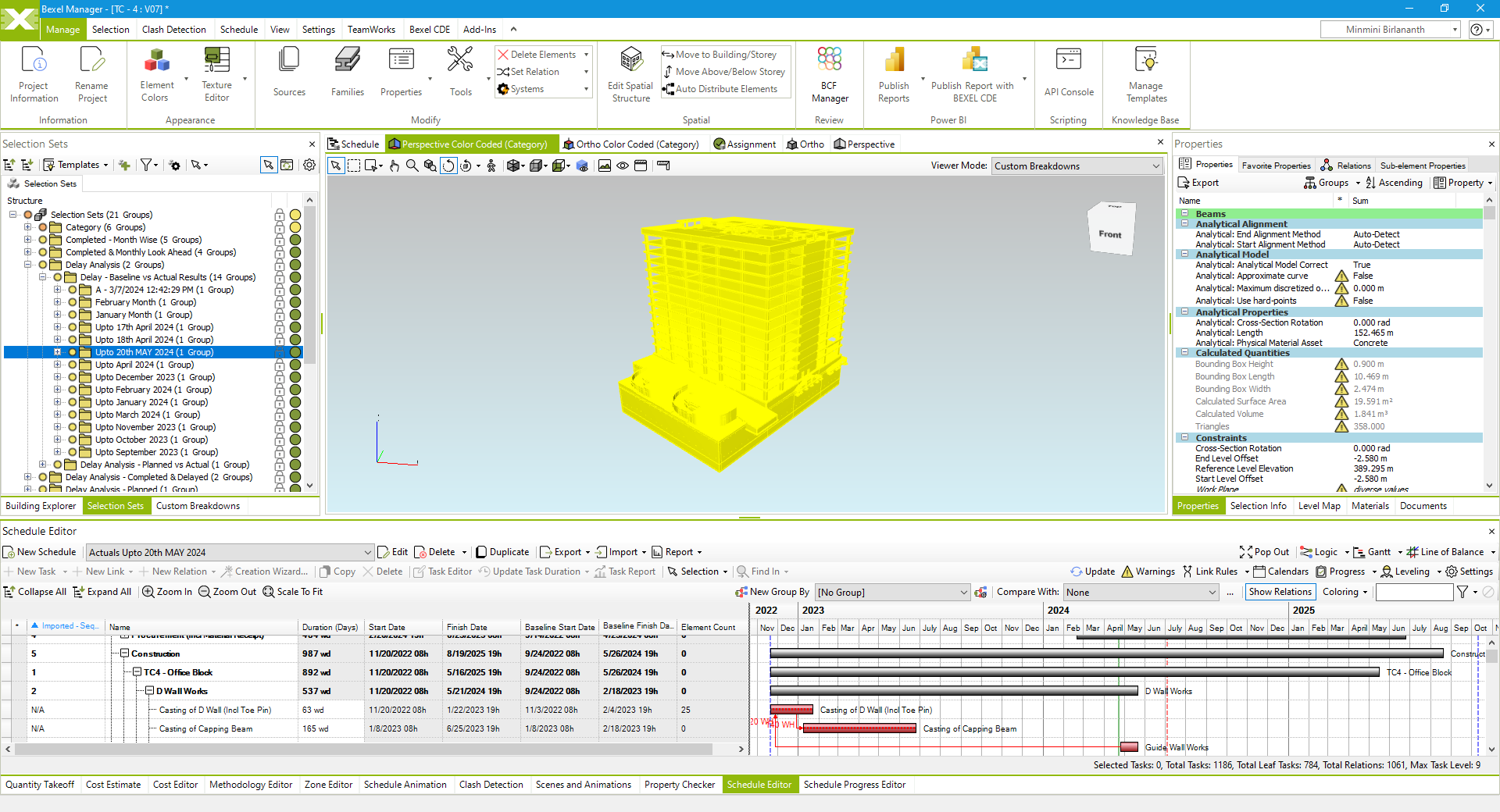Toggle lock for Upto April 2024 set
Image resolution: width=1500 pixels, height=812 pixels.
(279, 365)
